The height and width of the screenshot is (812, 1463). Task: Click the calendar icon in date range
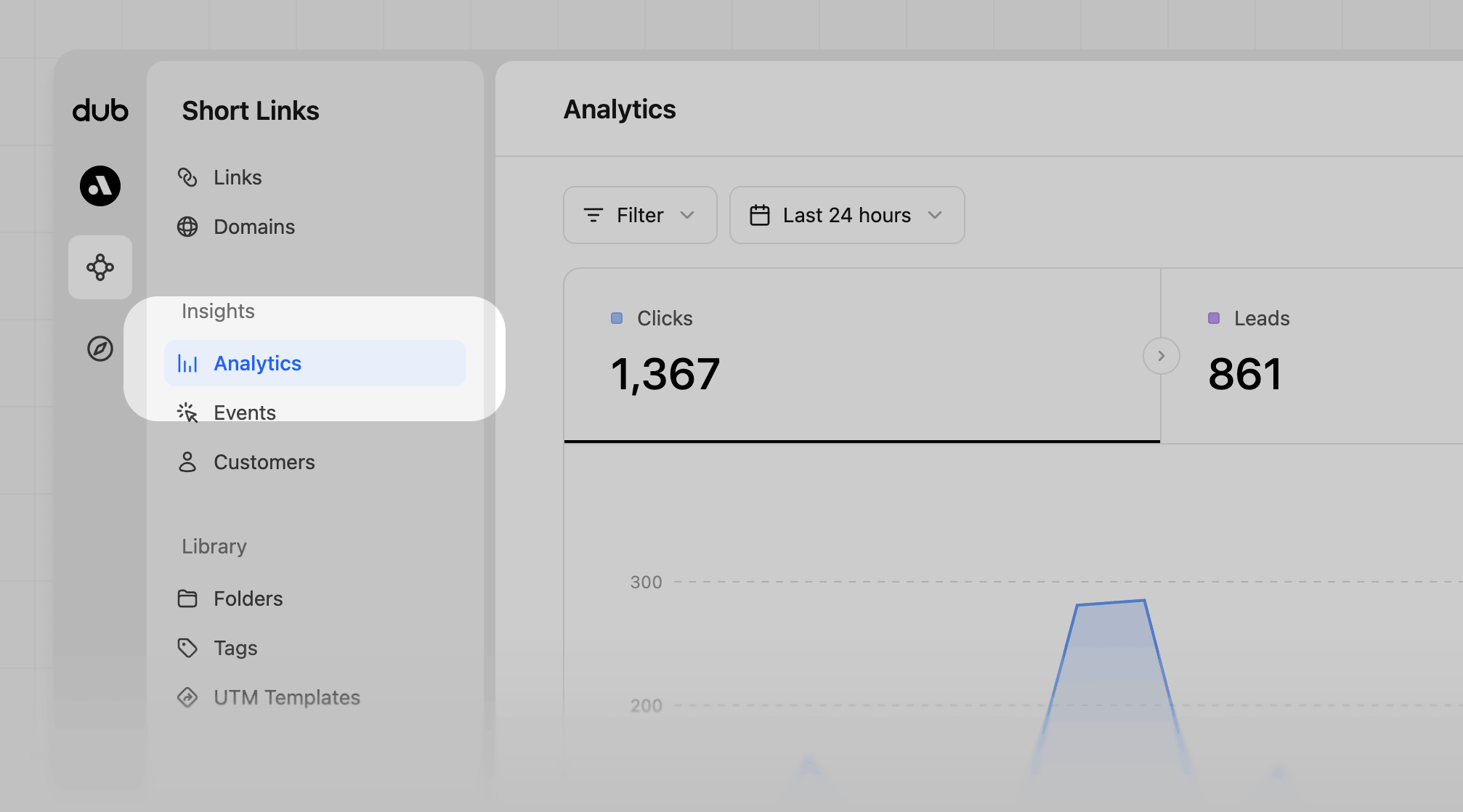760,215
